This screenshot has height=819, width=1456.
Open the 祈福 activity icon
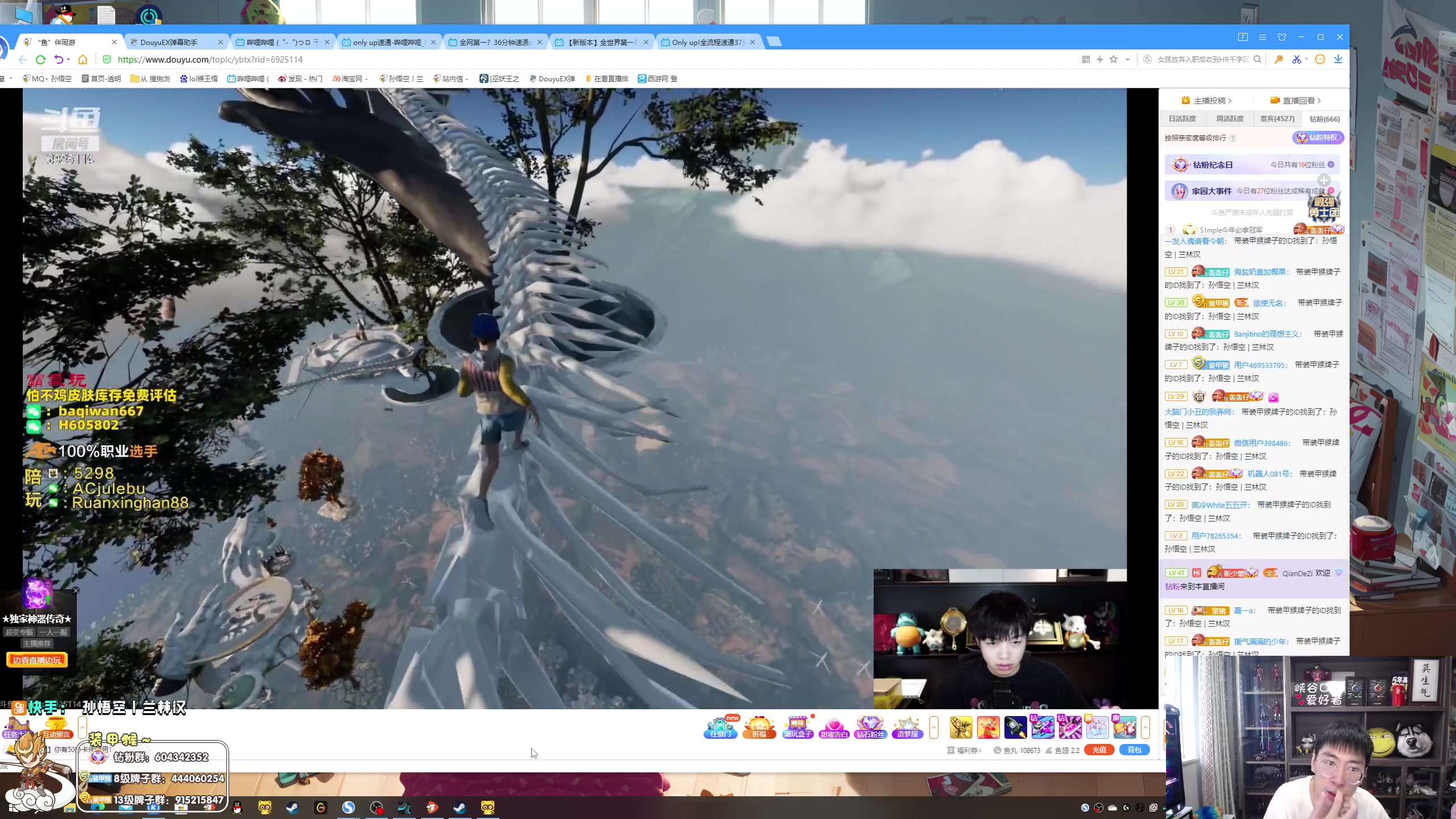[759, 727]
